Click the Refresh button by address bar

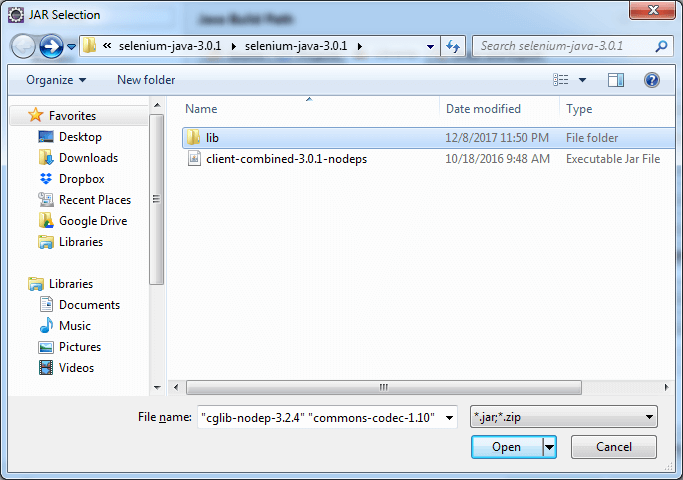(453, 46)
